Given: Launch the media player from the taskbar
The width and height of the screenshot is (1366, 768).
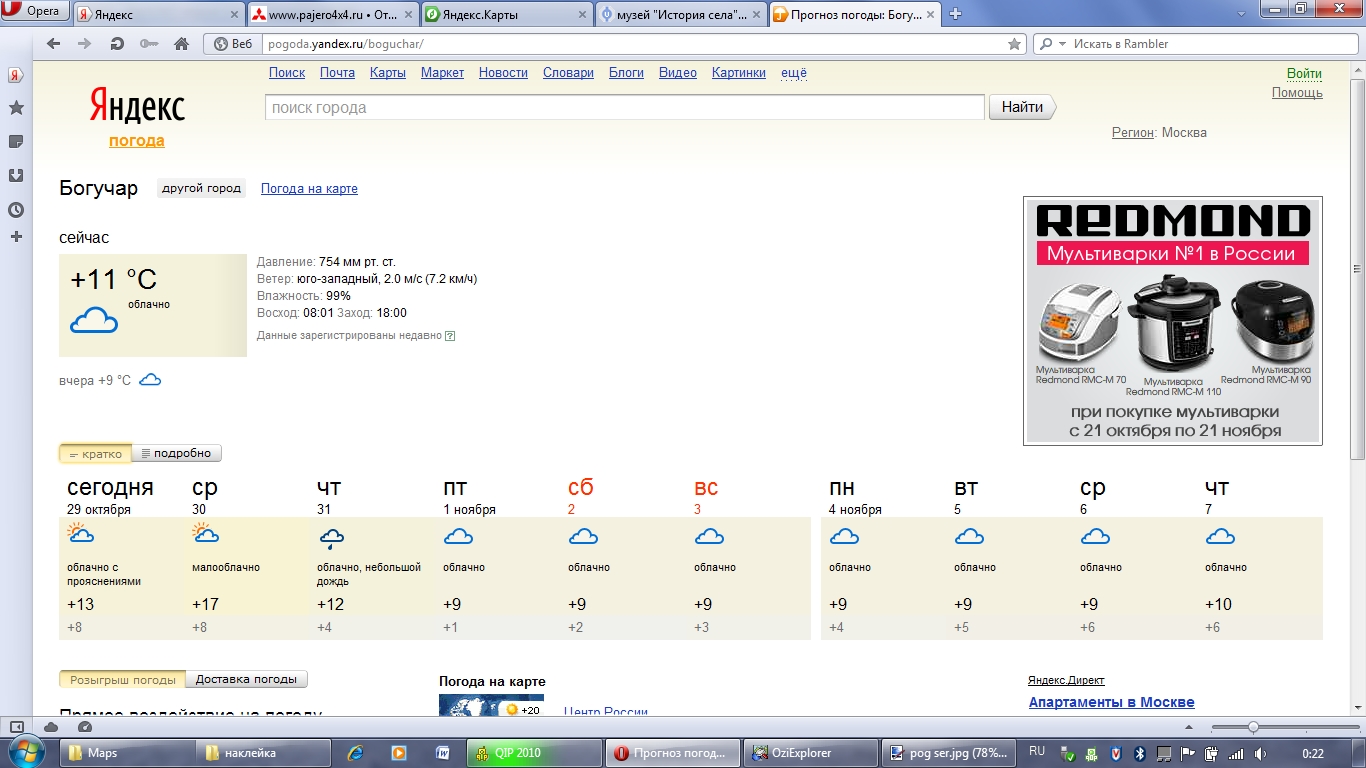Looking at the screenshot, I should [398, 752].
